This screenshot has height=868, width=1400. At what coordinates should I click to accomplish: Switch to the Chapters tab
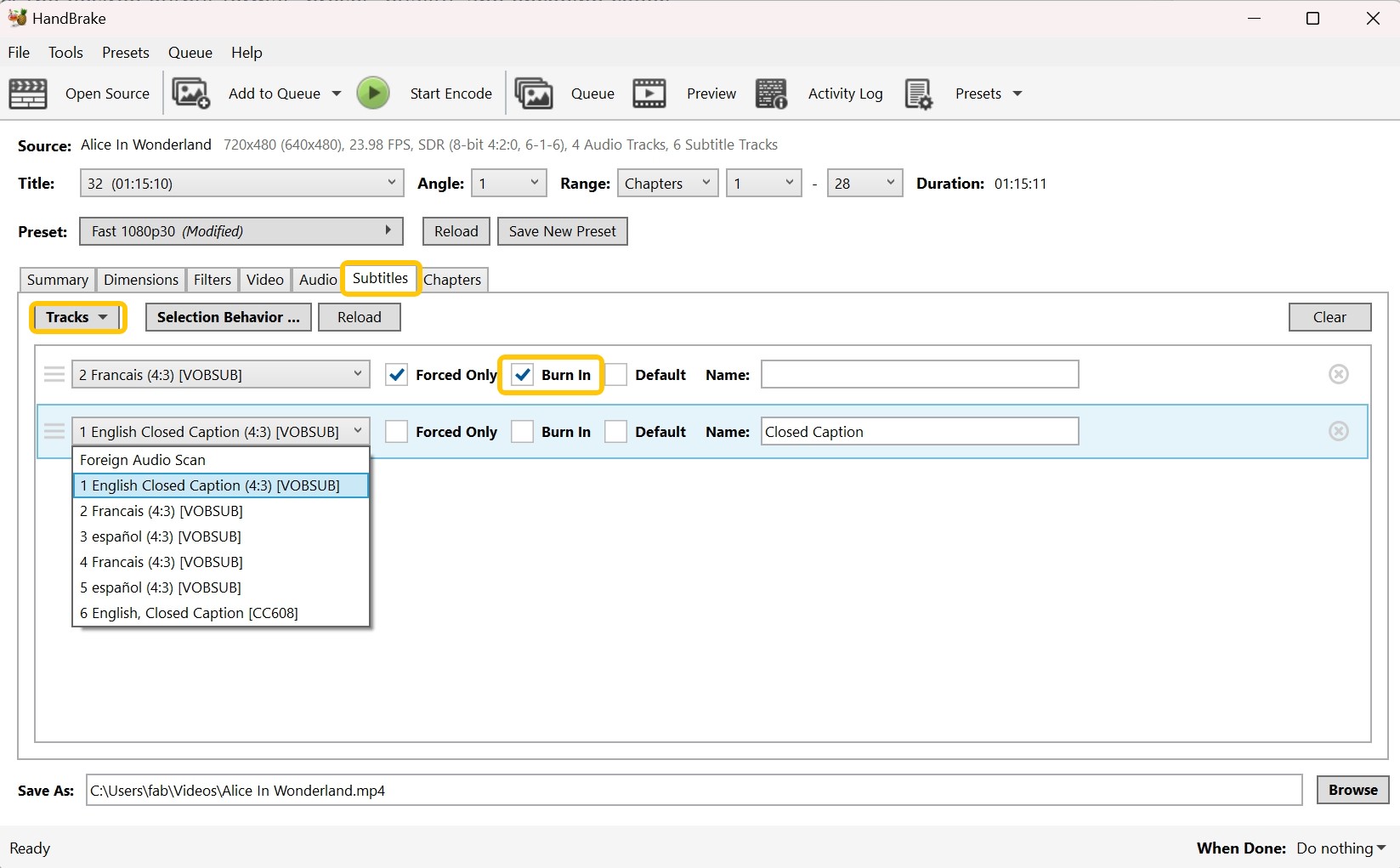pyautogui.click(x=453, y=279)
